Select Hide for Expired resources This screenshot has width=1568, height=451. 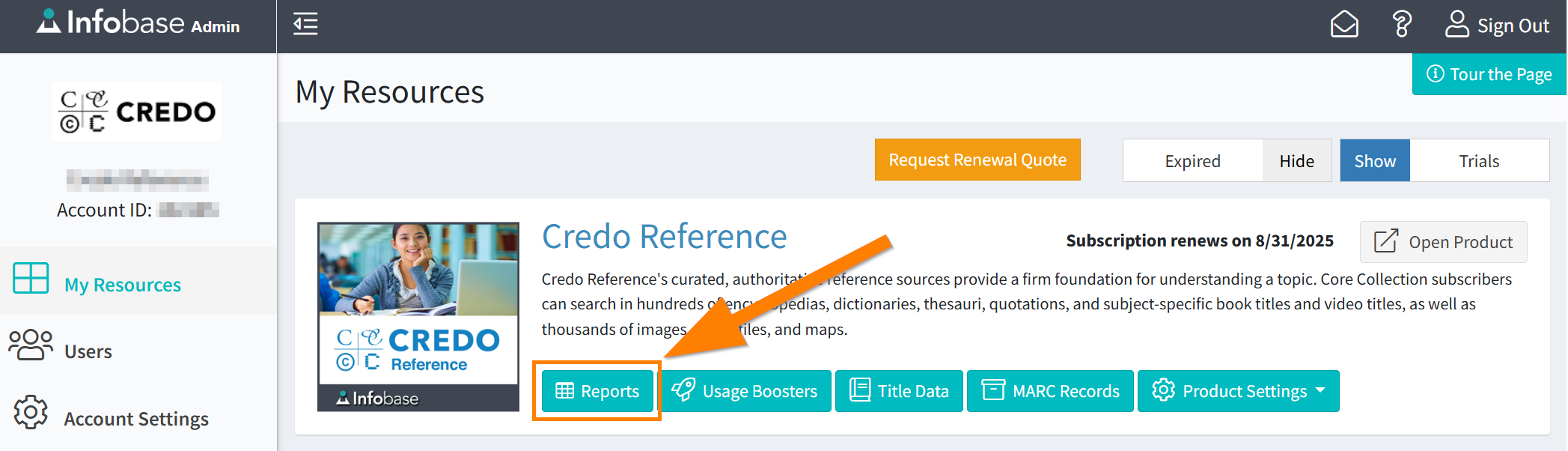tap(1296, 160)
